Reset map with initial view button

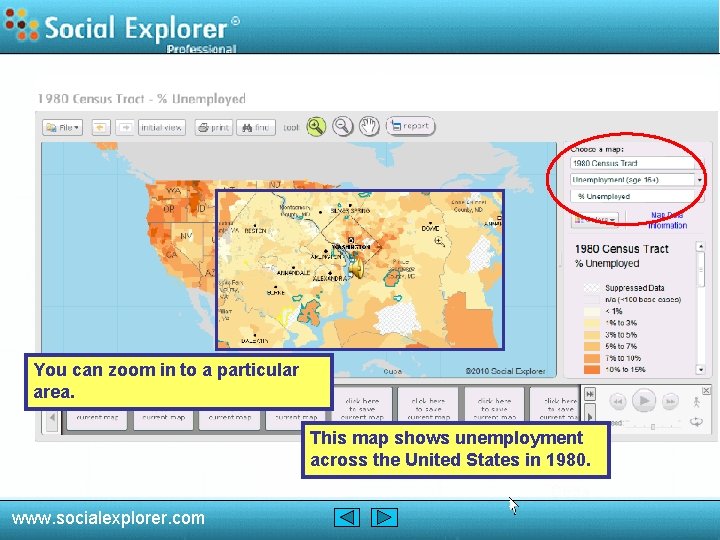click(x=162, y=127)
